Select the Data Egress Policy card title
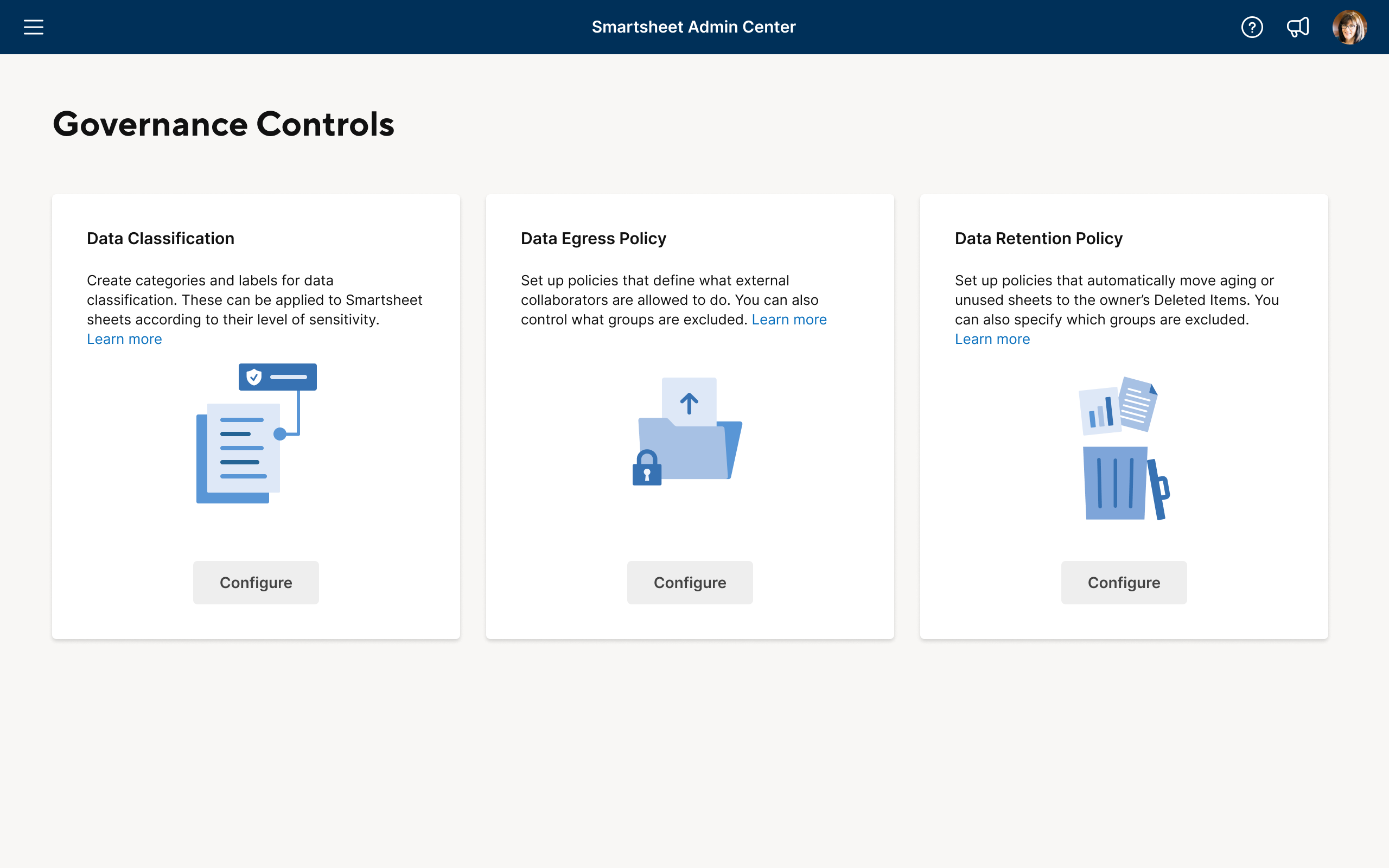1389x868 pixels. pyautogui.click(x=594, y=238)
